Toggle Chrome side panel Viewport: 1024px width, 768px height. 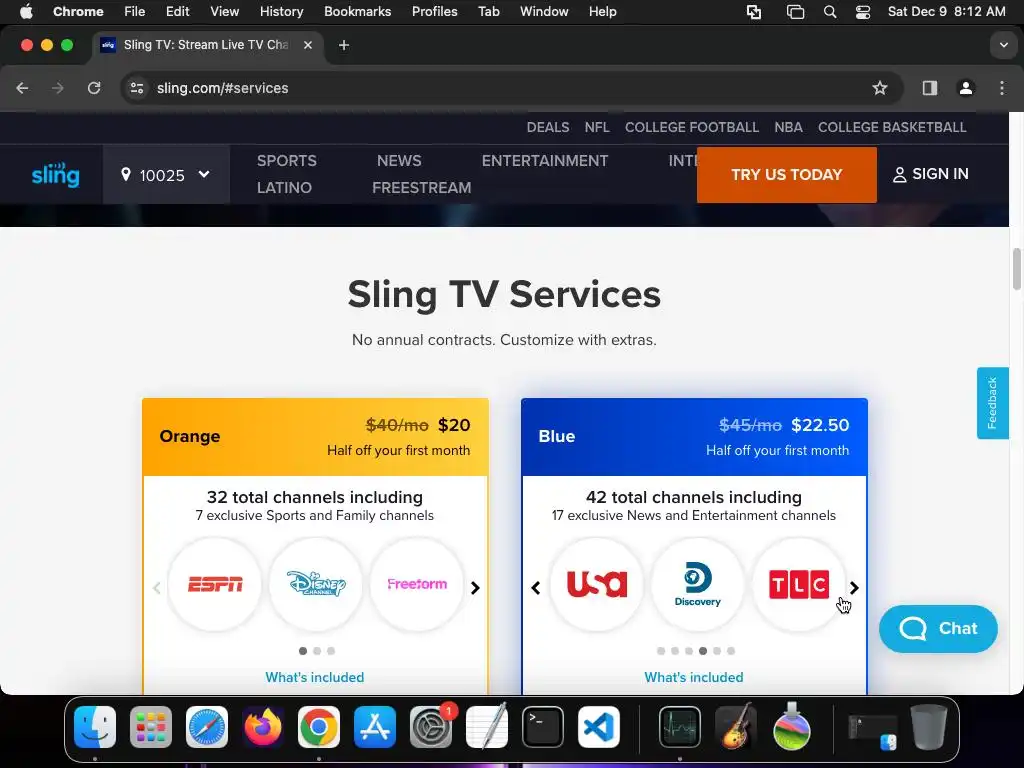click(930, 88)
